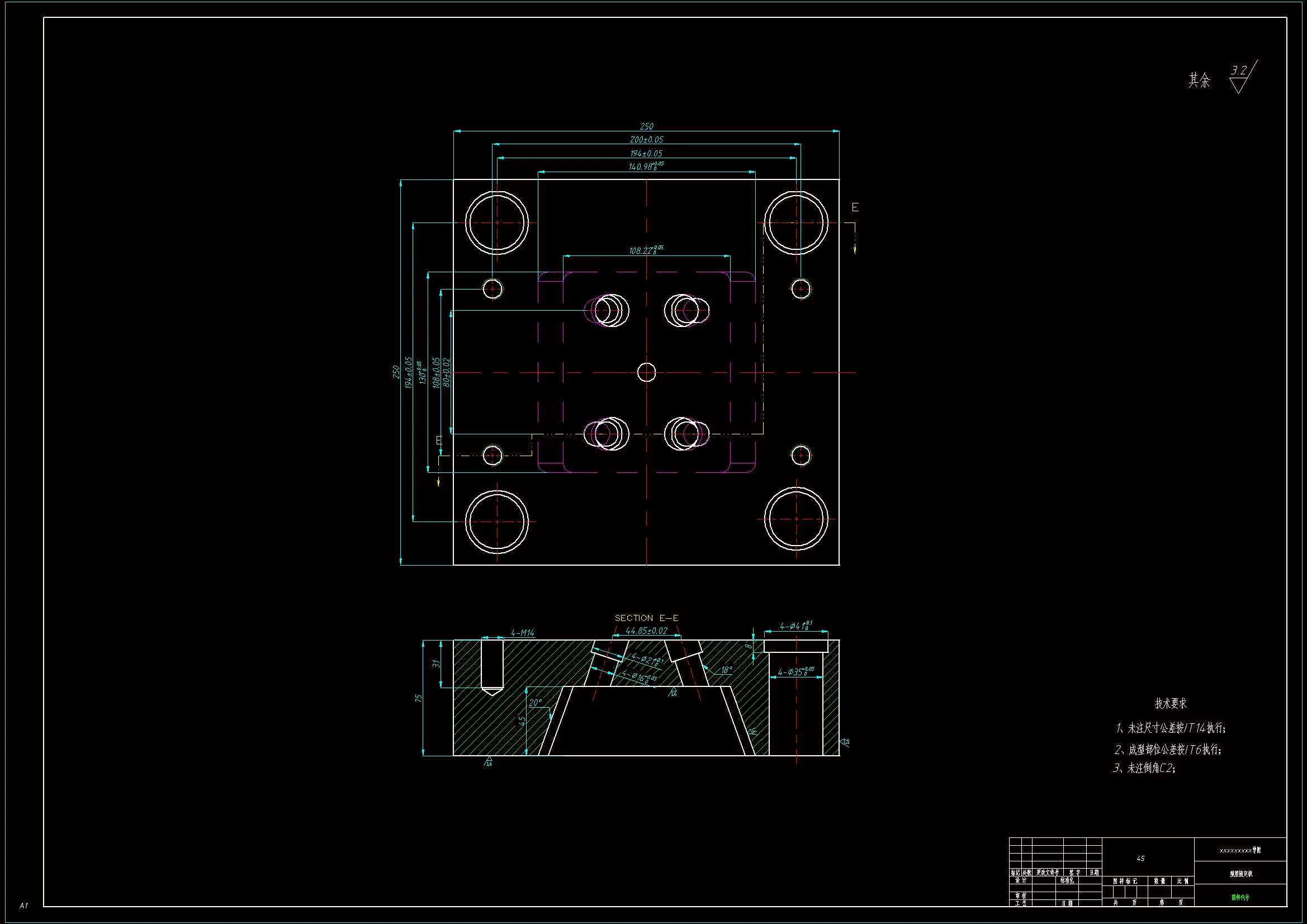This screenshot has width=1307, height=924.
Task: Click the 技术要求 heading text
Action: point(1171,704)
